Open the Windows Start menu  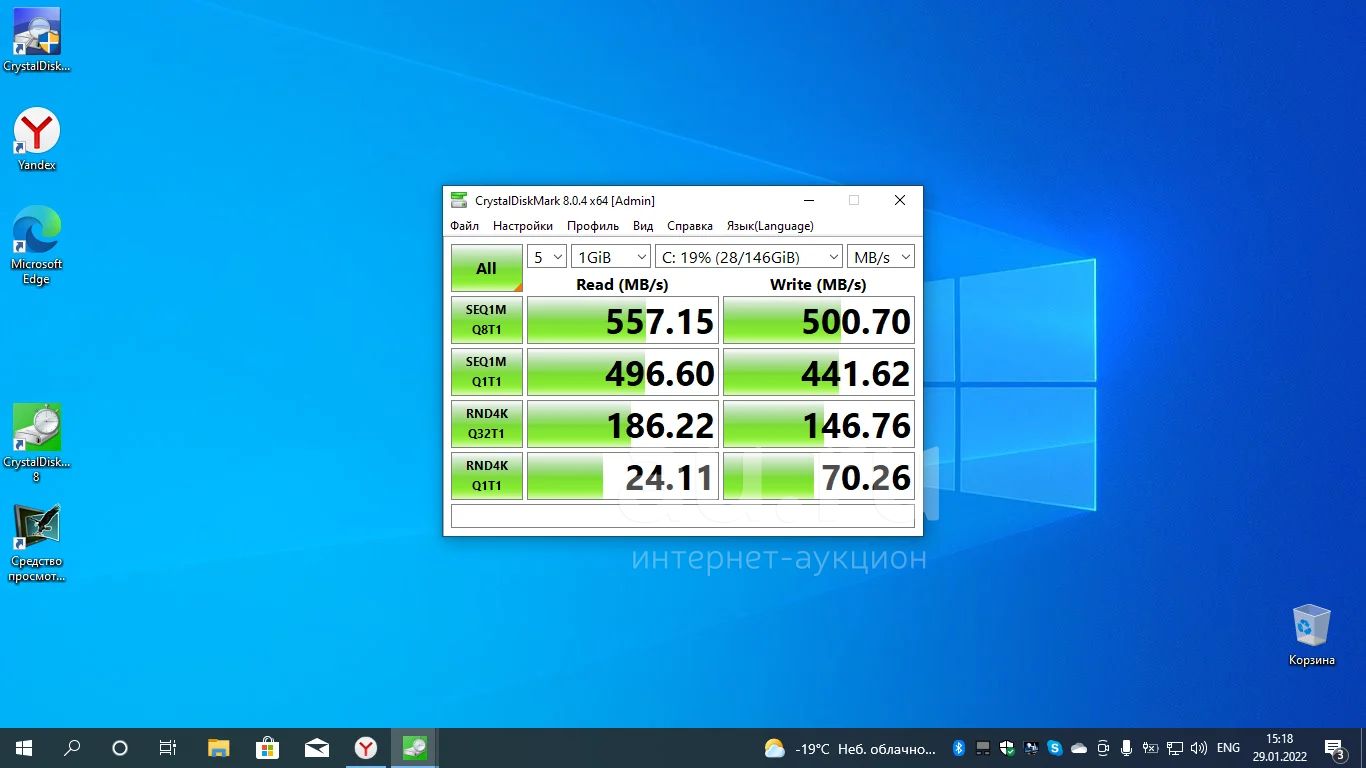(x=24, y=747)
